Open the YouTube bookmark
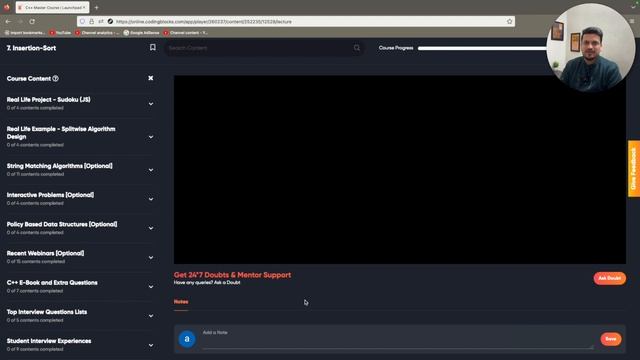The image size is (640, 360). [60, 33]
